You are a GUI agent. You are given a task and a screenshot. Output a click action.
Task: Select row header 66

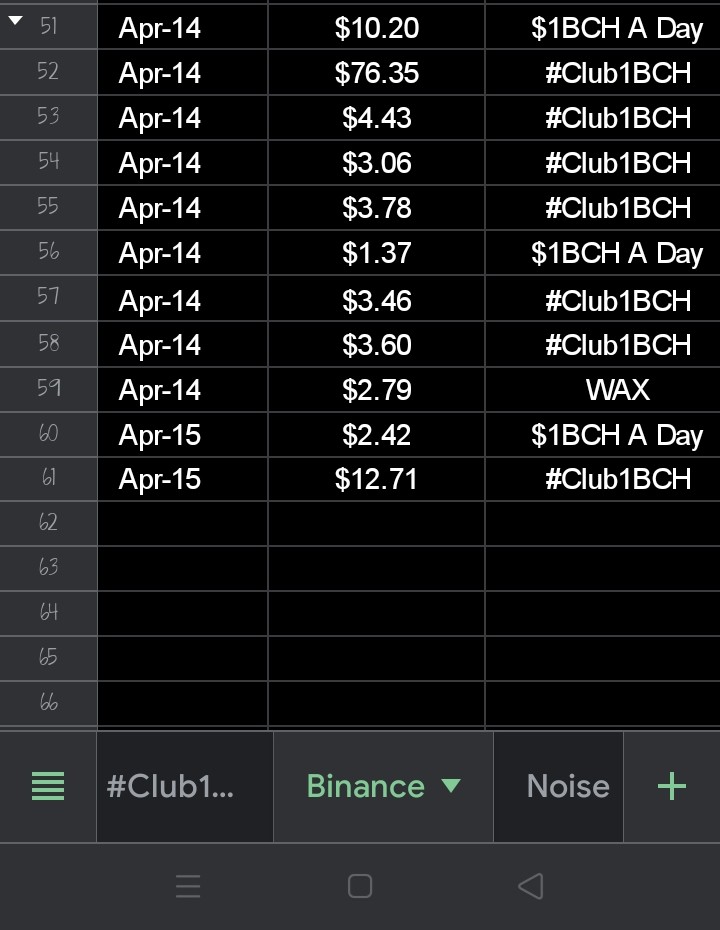click(48, 703)
